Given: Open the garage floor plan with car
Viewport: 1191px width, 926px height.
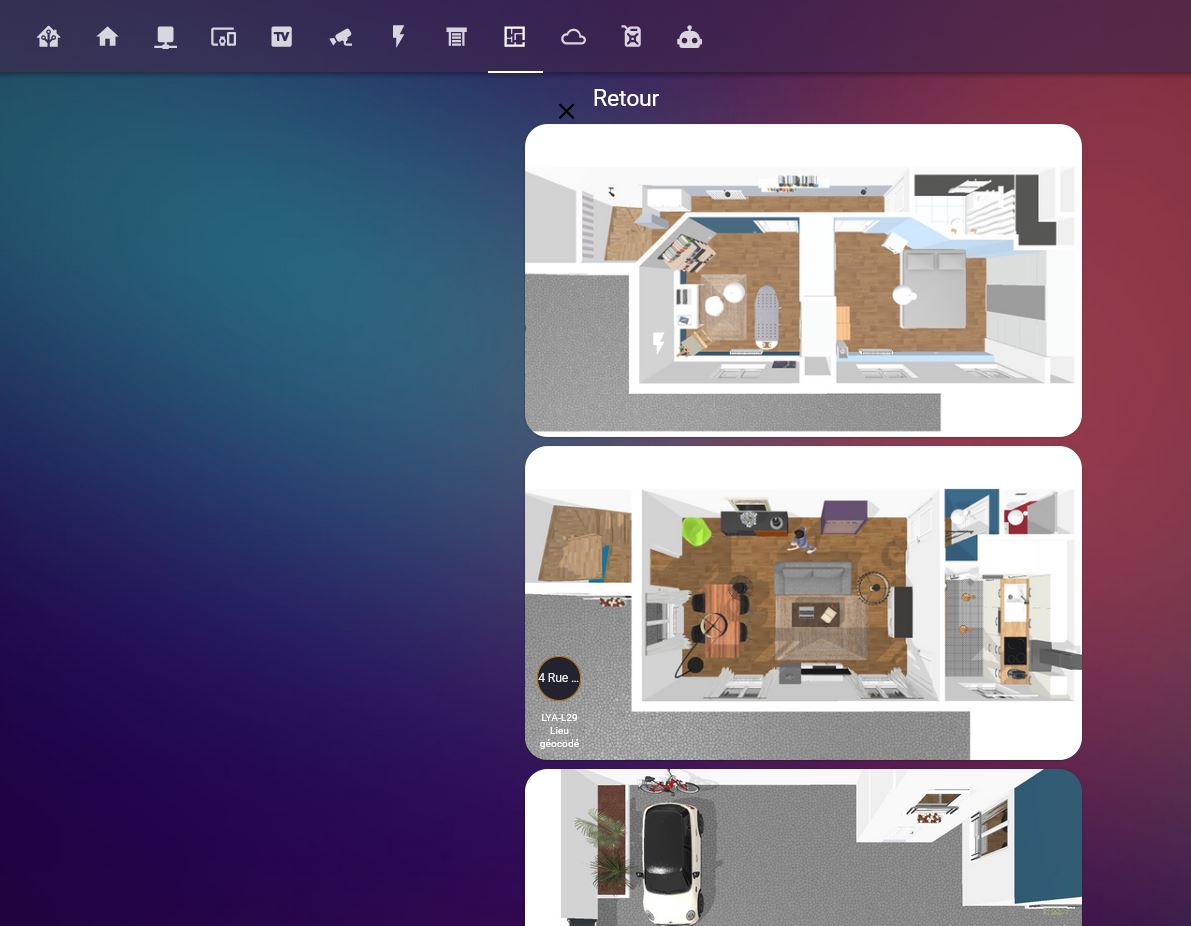Looking at the screenshot, I should [x=803, y=848].
